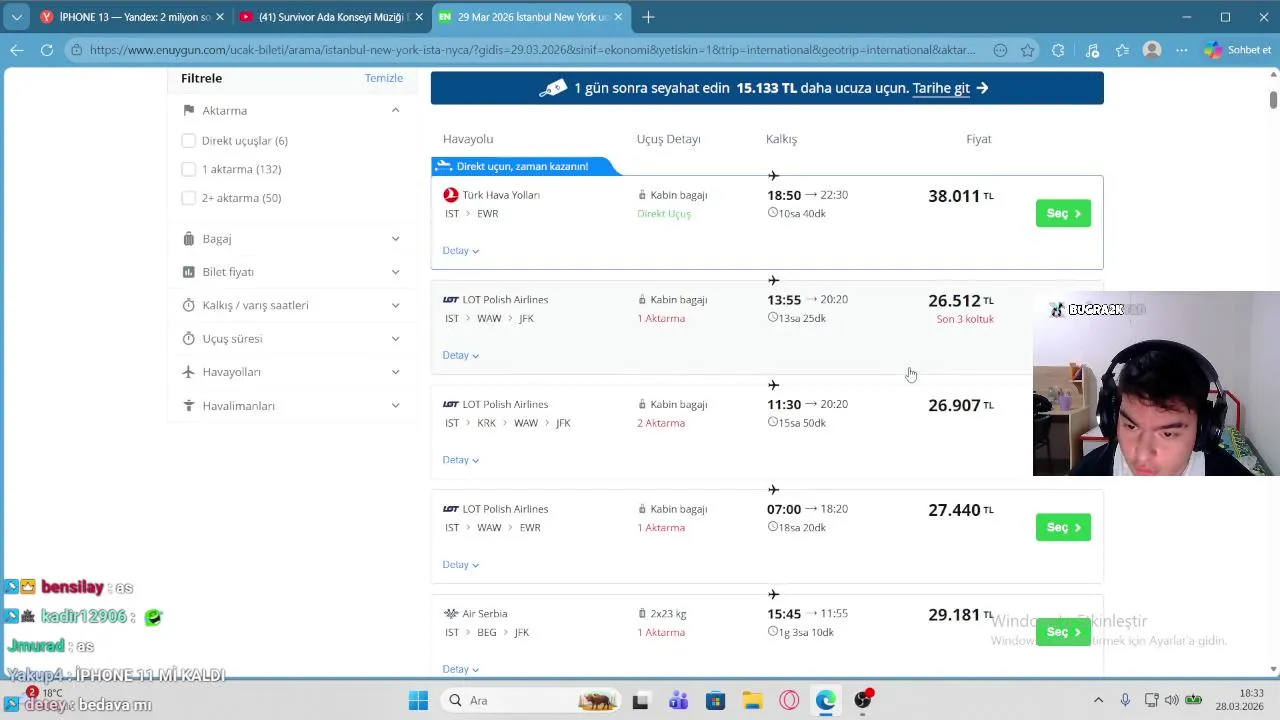The image size is (1280, 720).
Task: Show hidden system tray icons
Action: (x=1098, y=700)
